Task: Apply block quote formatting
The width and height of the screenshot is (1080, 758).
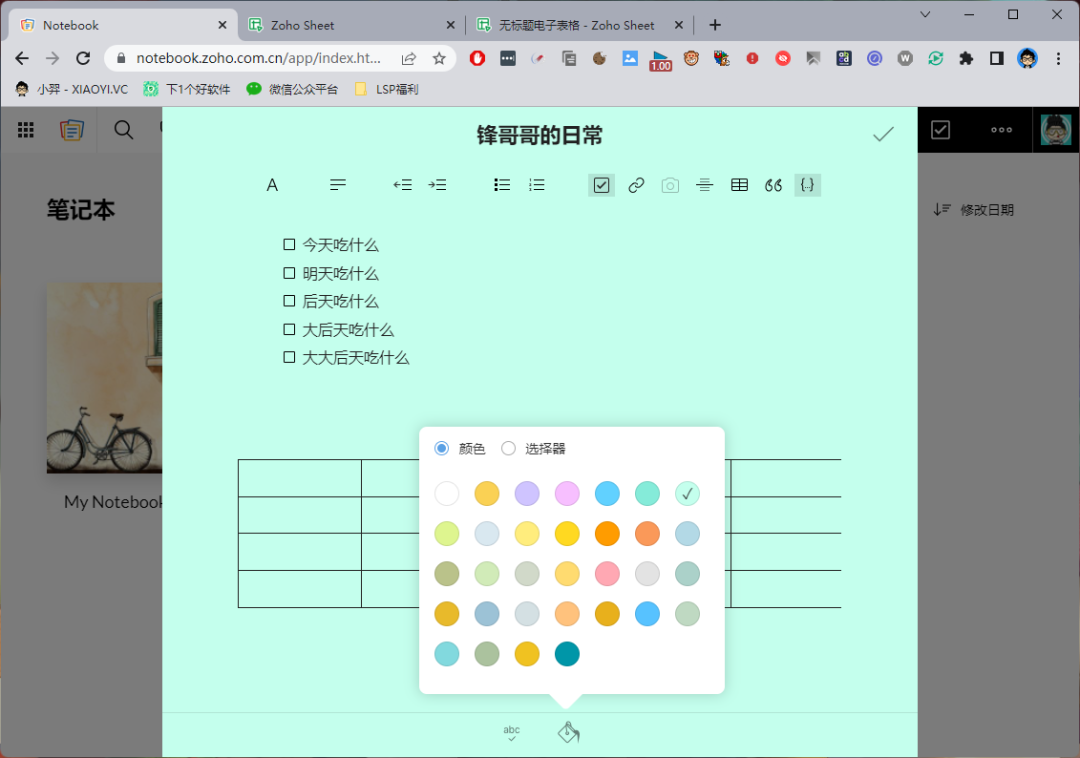Action: click(772, 184)
